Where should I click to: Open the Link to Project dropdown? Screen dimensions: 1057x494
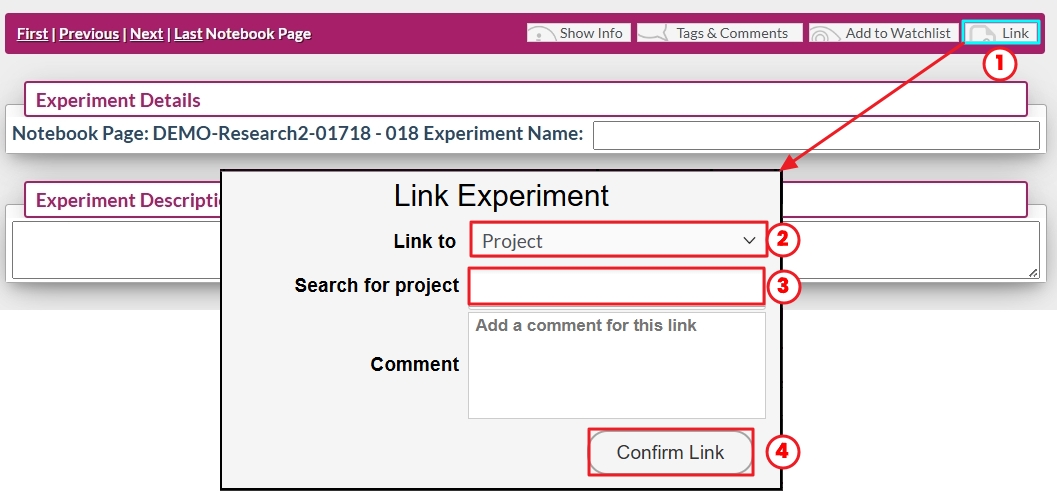(x=619, y=240)
